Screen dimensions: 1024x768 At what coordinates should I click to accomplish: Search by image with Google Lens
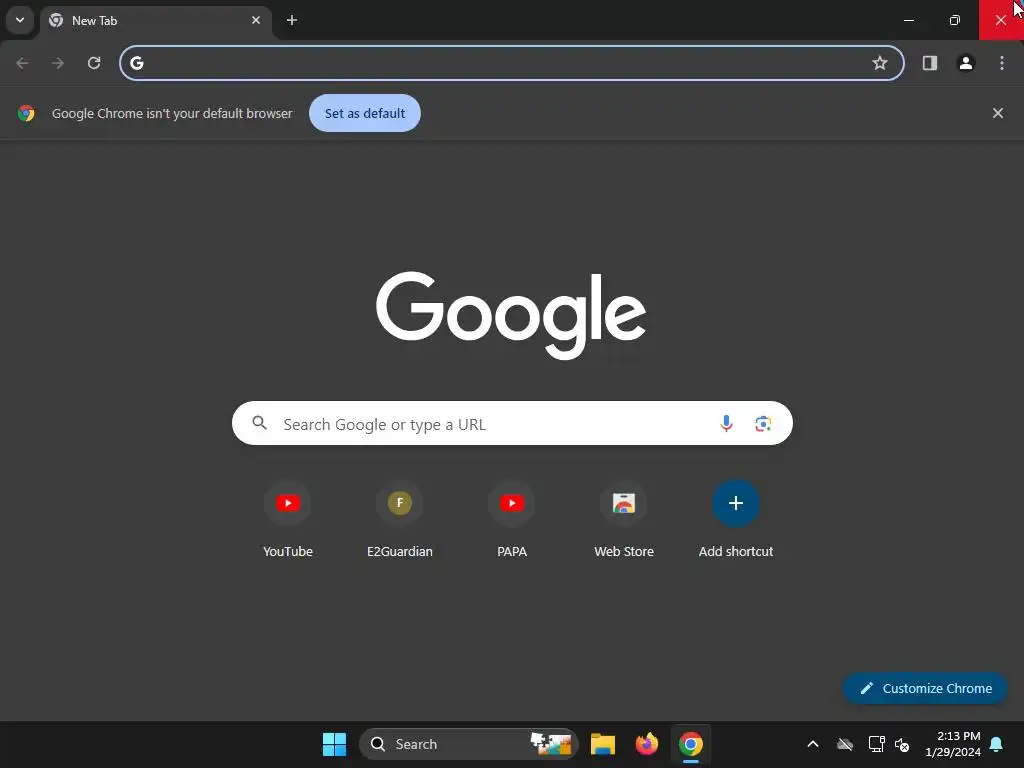point(763,423)
